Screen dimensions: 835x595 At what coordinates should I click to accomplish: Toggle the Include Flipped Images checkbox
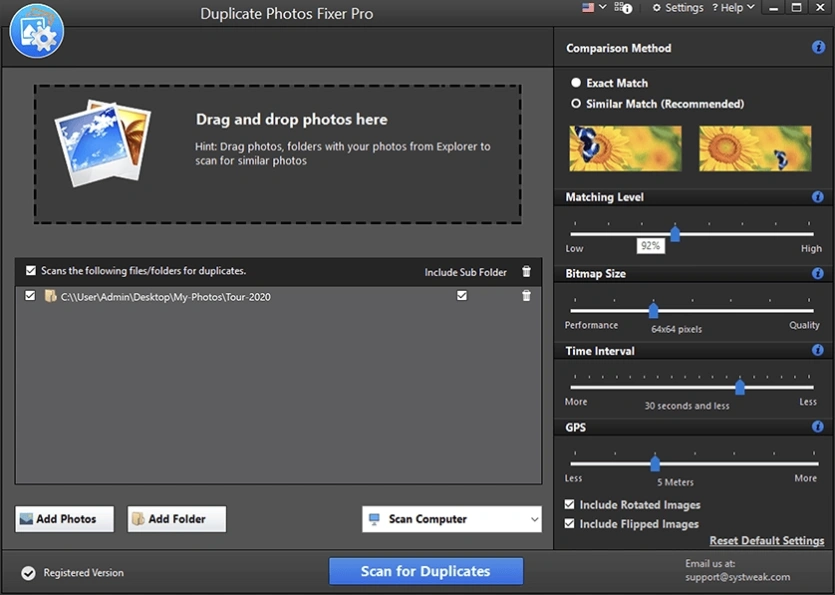(569, 524)
